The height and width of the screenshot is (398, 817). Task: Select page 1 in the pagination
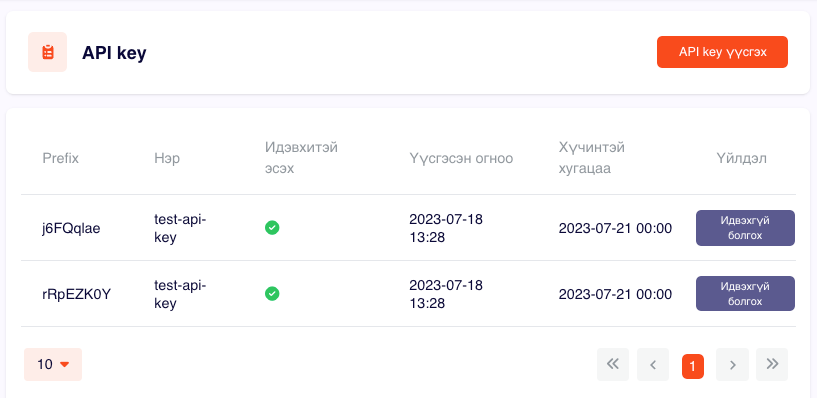pos(692,366)
